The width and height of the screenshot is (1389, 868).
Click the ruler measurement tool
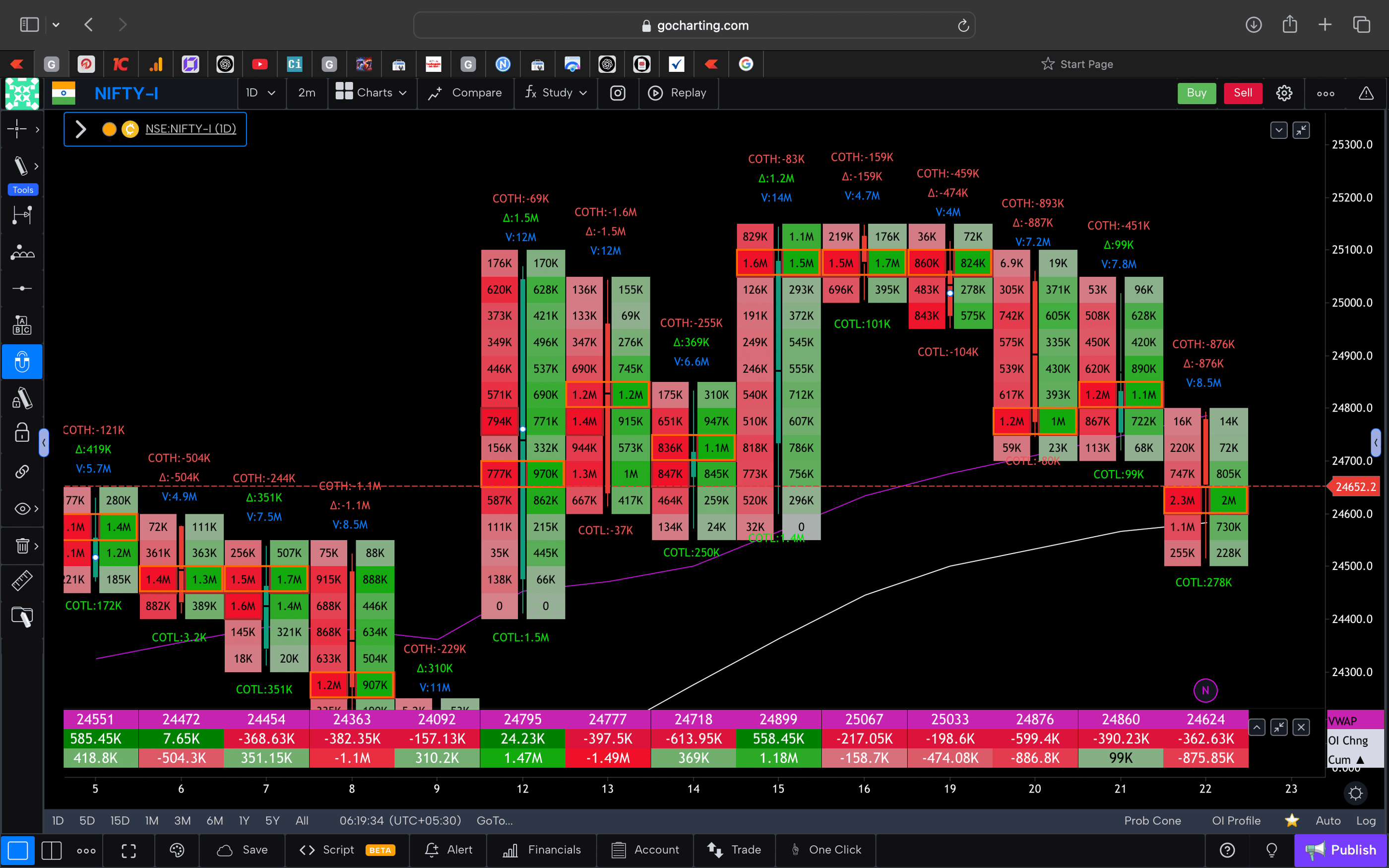click(x=22, y=580)
